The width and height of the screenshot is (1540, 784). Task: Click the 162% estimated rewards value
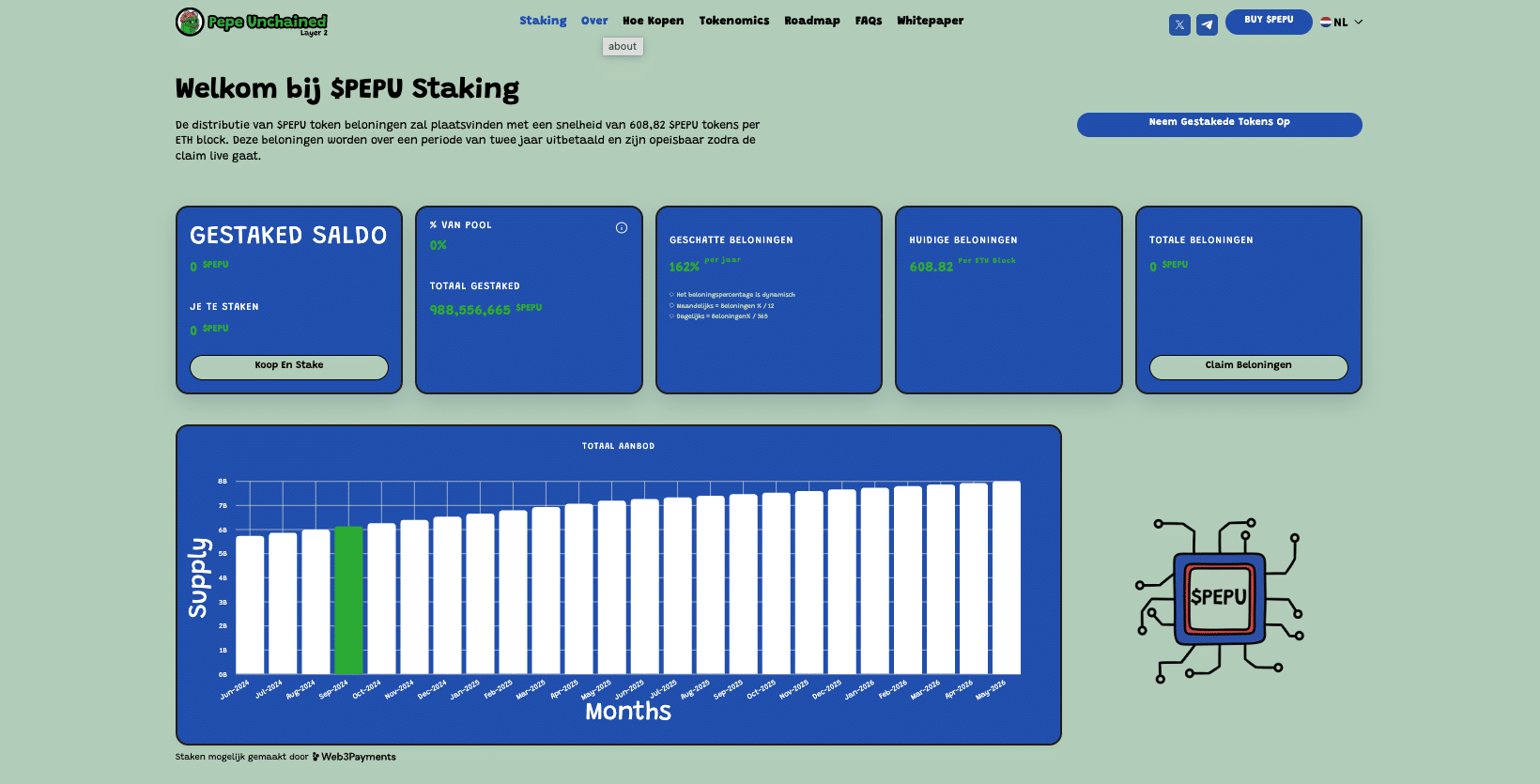684,268
